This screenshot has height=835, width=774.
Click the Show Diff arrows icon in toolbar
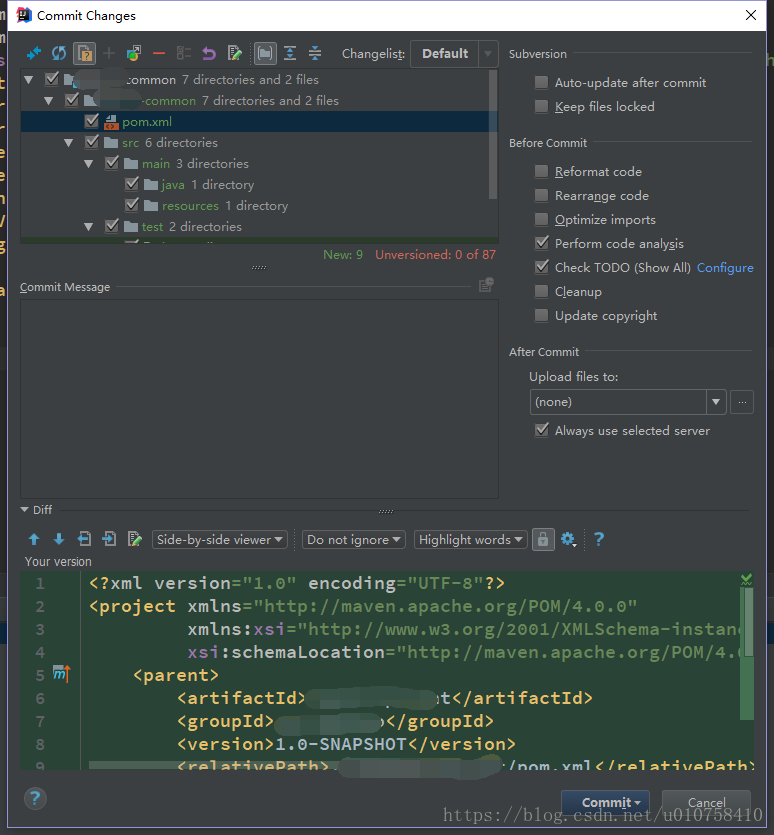34,53
